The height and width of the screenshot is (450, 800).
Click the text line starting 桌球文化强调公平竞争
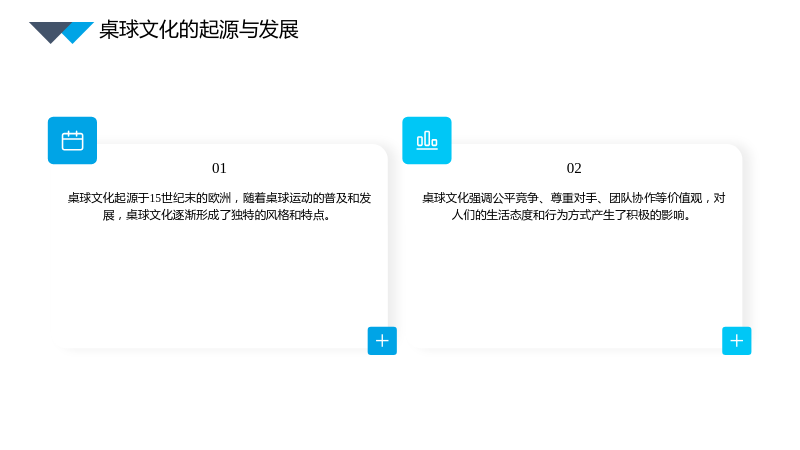point(573,198)
